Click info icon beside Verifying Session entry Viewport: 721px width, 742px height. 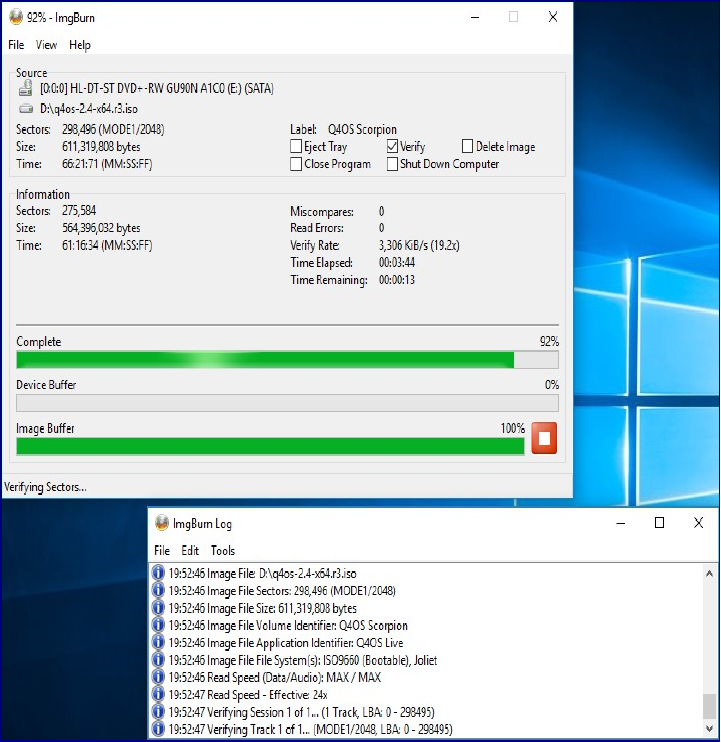click(x=158, y=712)
